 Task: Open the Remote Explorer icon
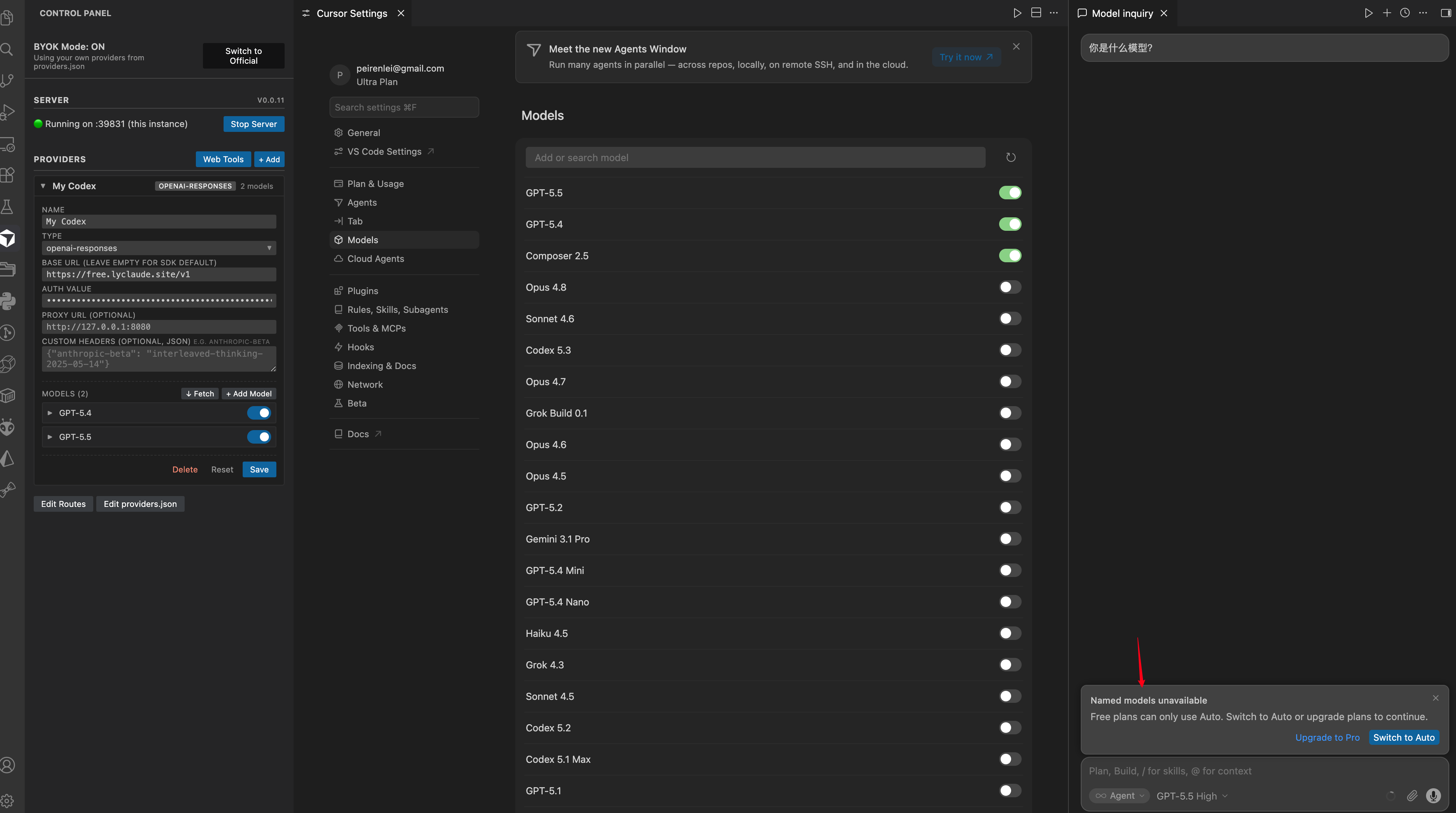[x=8, y=144]
